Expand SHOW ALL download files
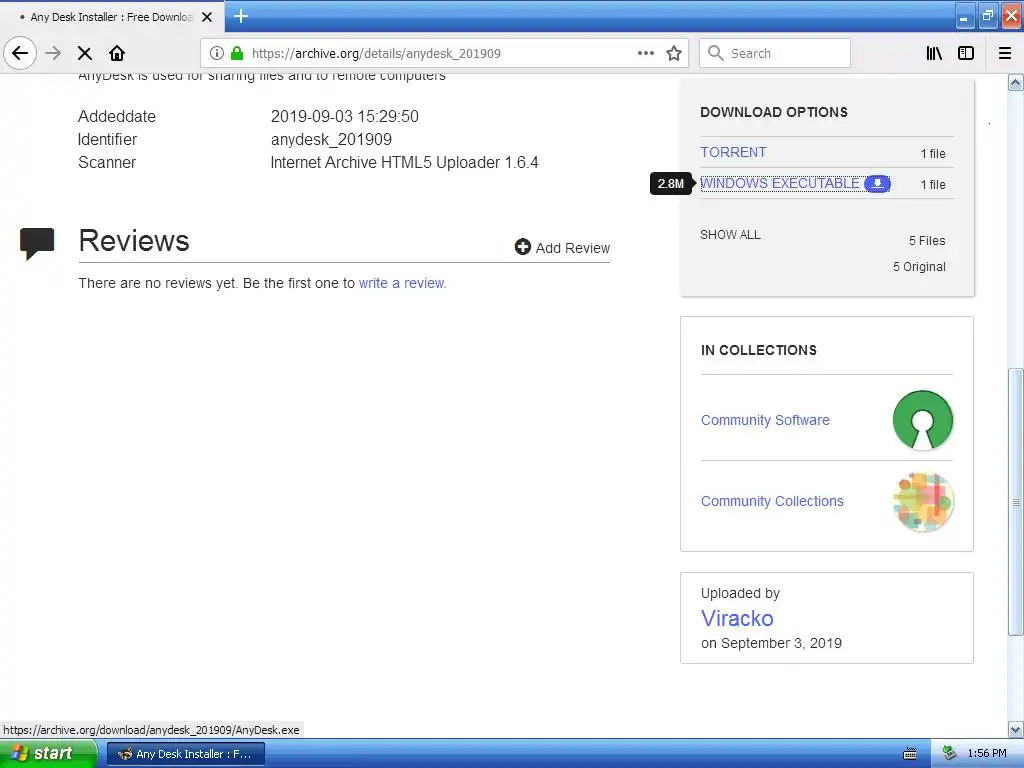Screen dimensions: 1024x768 730,234
